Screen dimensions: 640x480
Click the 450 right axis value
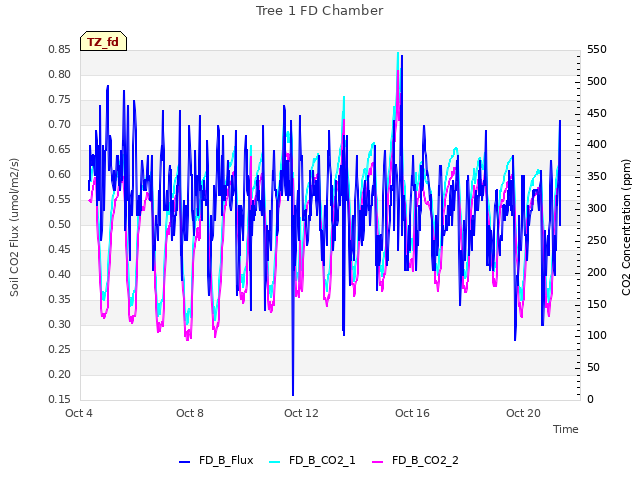[597, 113]
